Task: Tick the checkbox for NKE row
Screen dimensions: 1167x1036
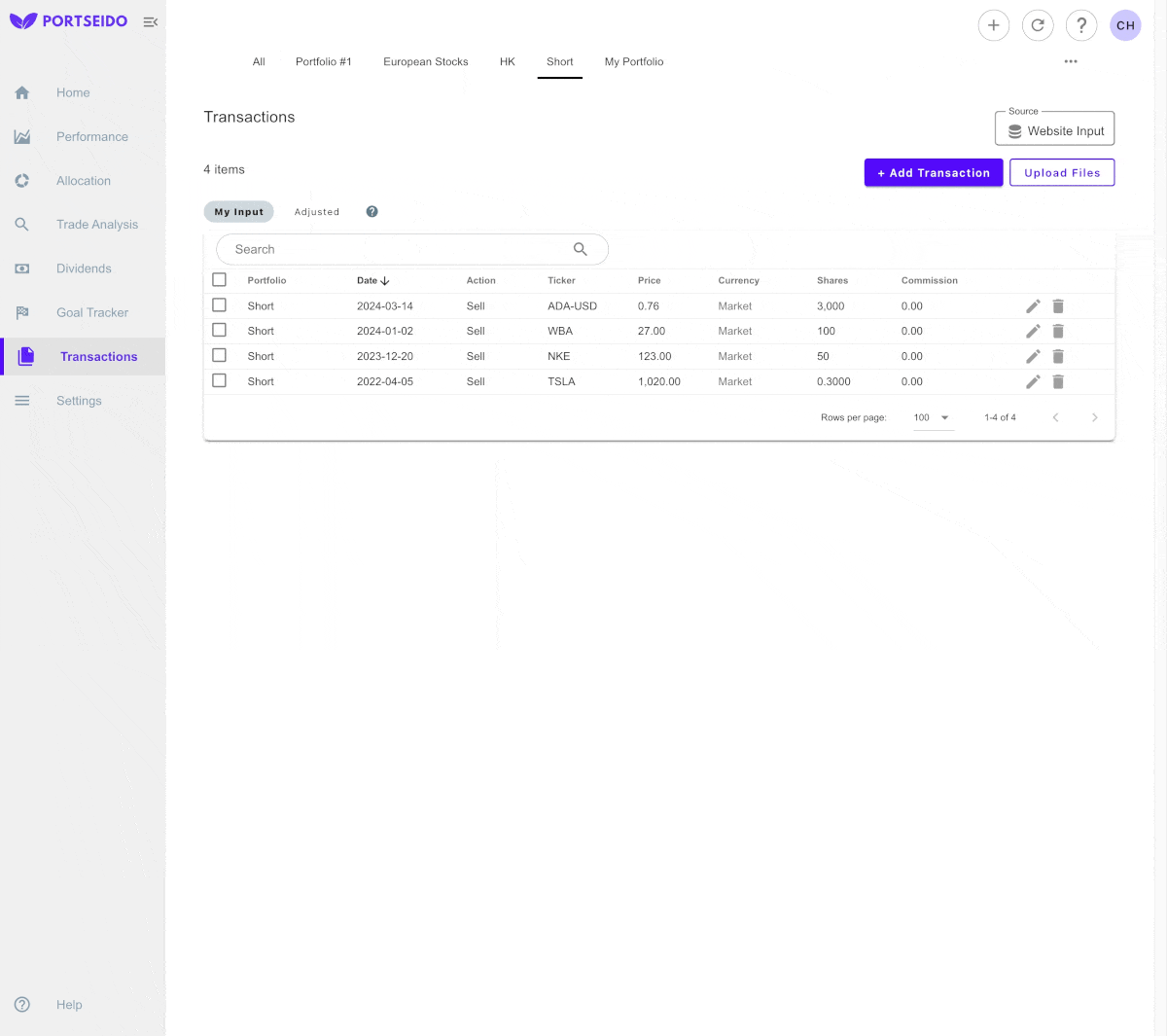Action: (x=220, y=356)
